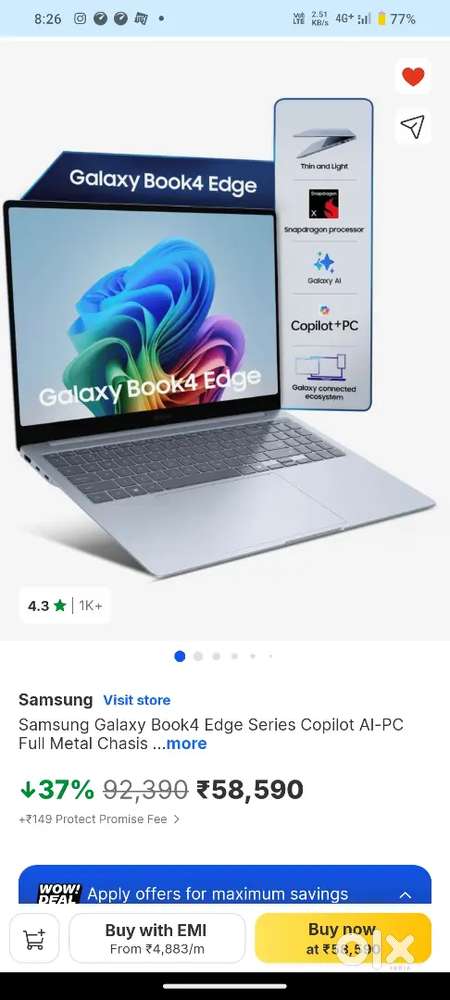This screenshot has width=450, height=1000.
Task: Tap the battery indicator in status bar
Action: tap(382, 18)
